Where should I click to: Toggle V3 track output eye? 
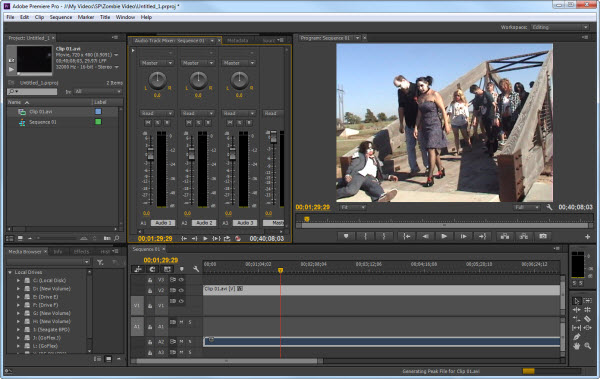181,280
